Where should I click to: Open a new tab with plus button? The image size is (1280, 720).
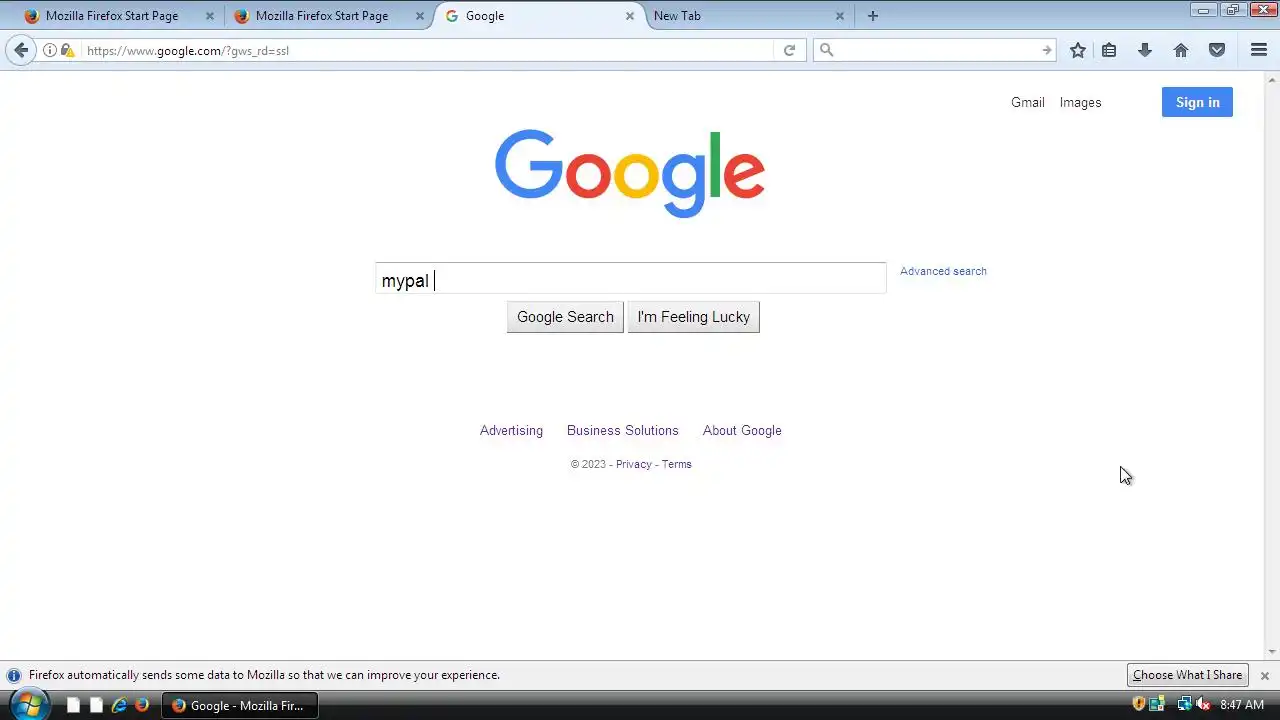coord(873,16)
